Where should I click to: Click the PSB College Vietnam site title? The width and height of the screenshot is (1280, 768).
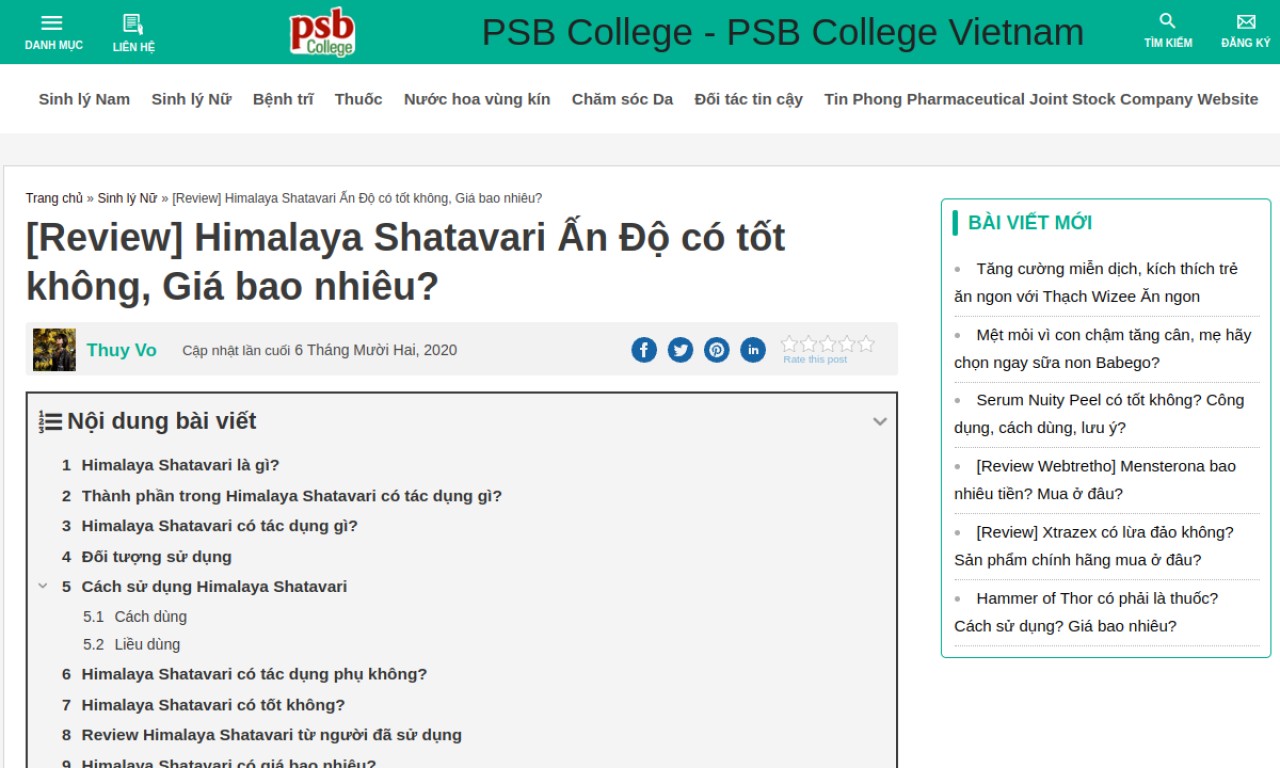[x=782, y=32]
